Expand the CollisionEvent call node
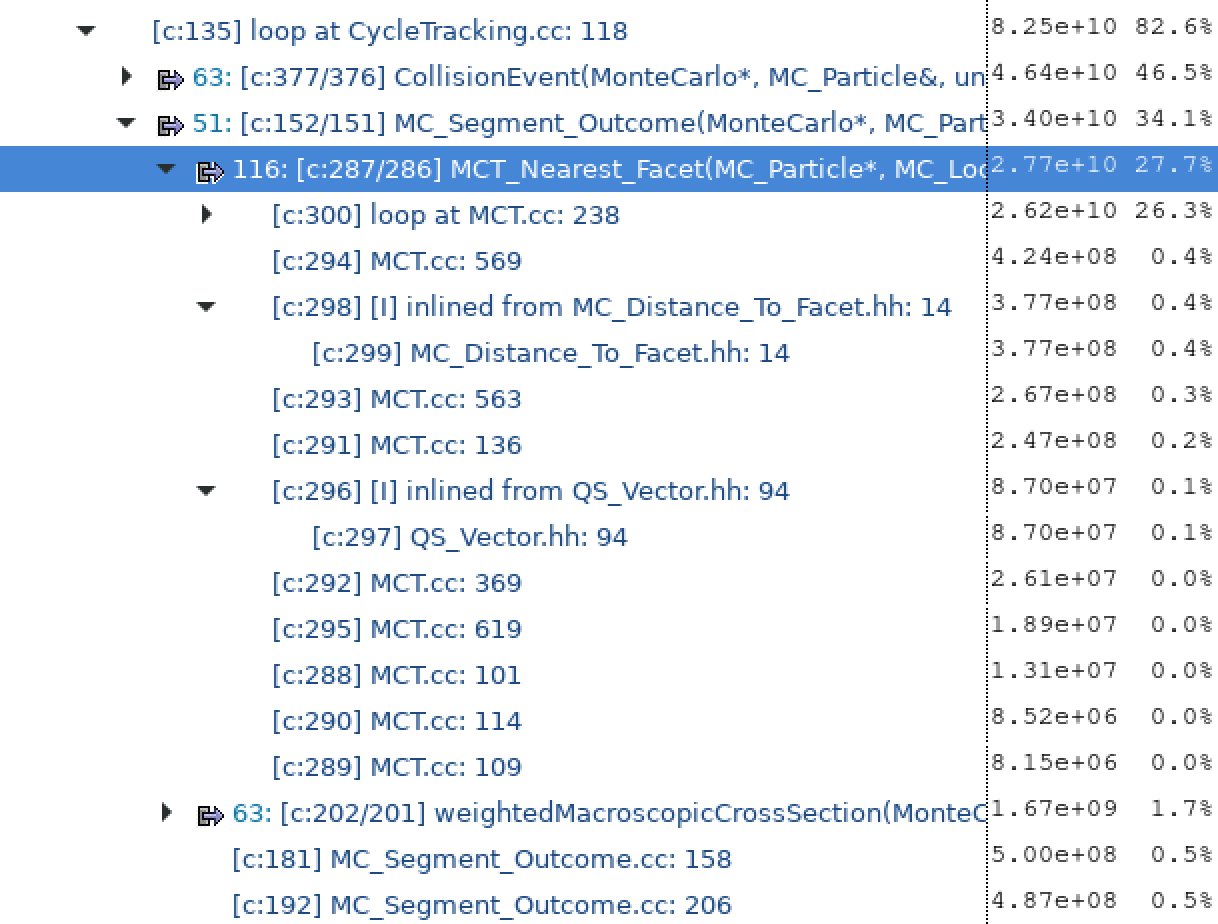1218x924 pixels. 127,77
